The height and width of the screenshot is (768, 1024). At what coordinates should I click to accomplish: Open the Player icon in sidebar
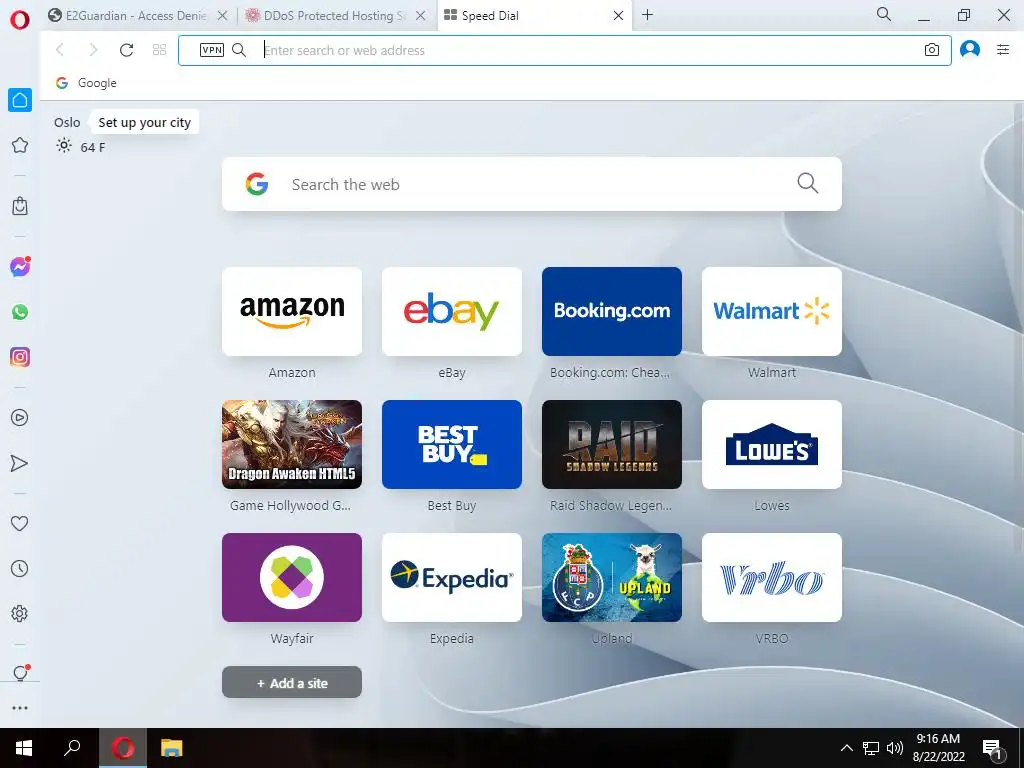coord(20,417)
